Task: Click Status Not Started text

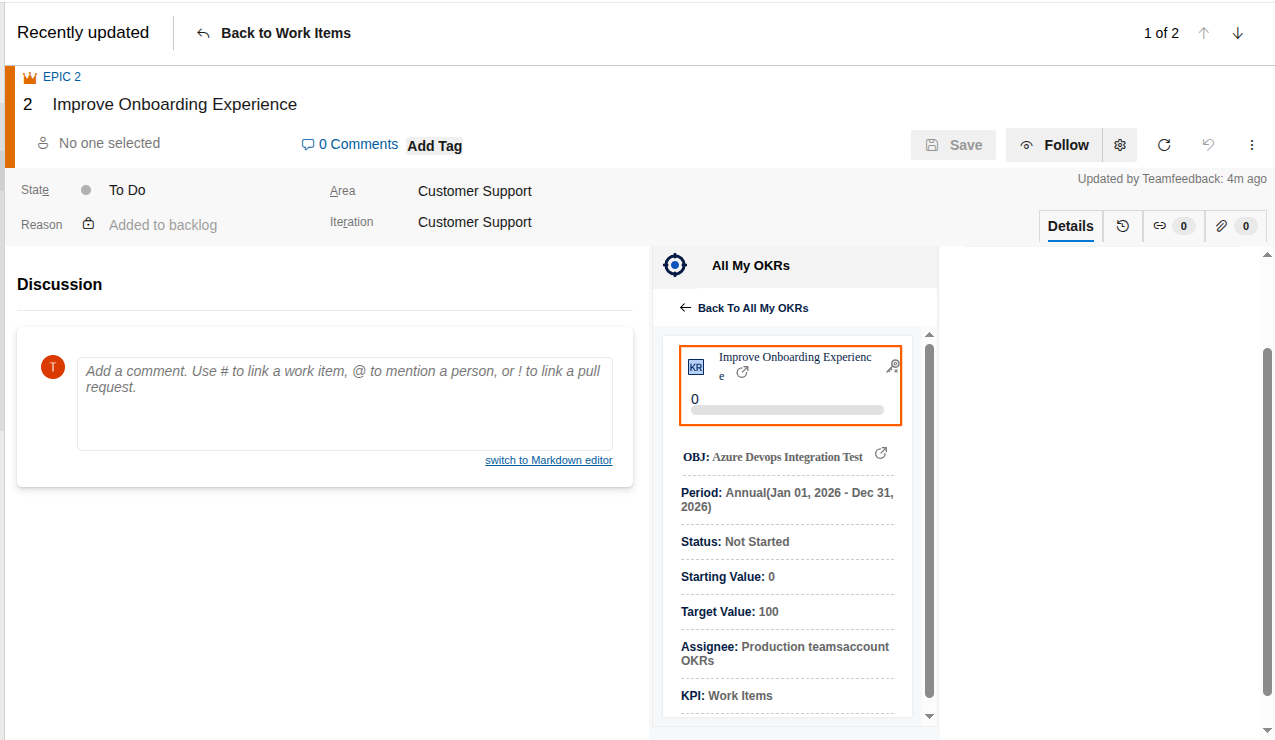Action: pos(735,542)
